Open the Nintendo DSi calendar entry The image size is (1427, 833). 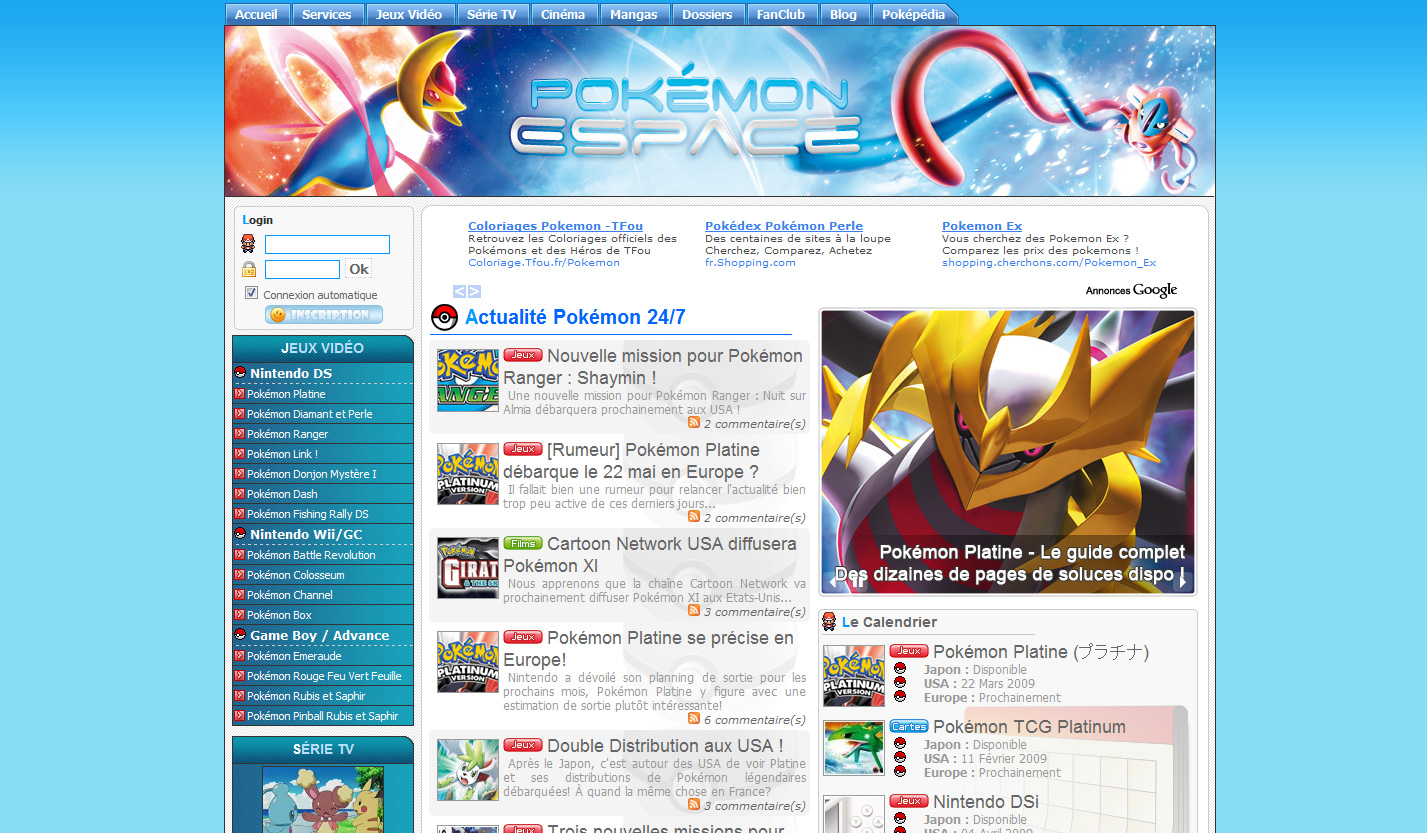pos(986,802)
